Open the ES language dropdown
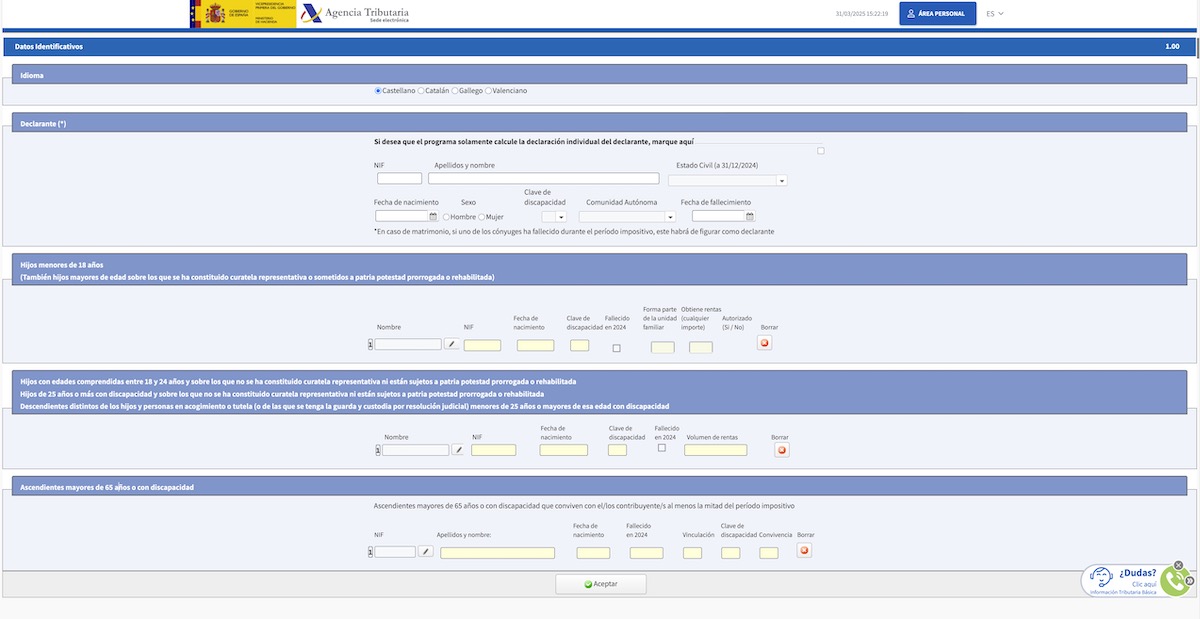1200x619 pixels. [995, 14]
